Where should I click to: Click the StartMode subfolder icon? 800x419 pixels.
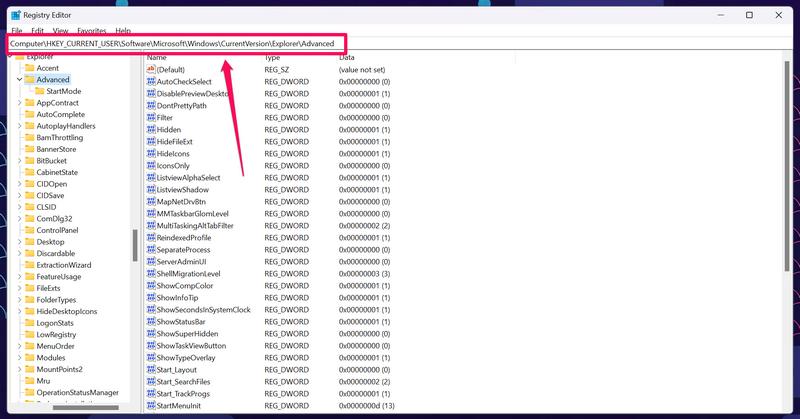click(40, 92)
